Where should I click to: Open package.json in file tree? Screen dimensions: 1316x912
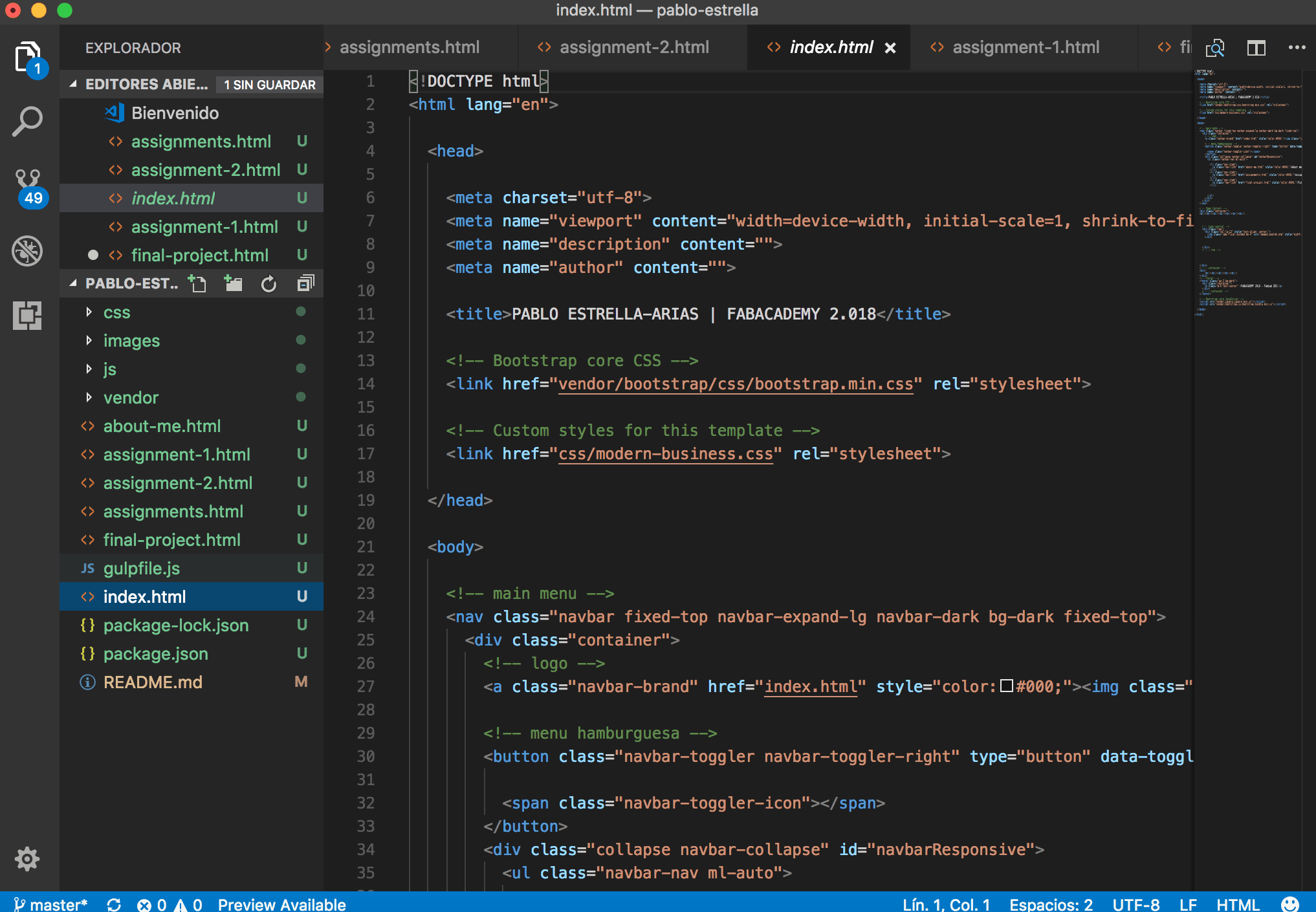tap(192, 653)
